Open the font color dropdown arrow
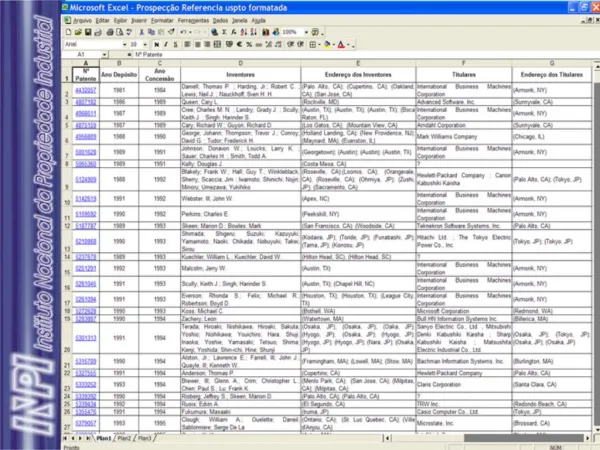This screenshot has width=600, height=450. click(348, 45)
